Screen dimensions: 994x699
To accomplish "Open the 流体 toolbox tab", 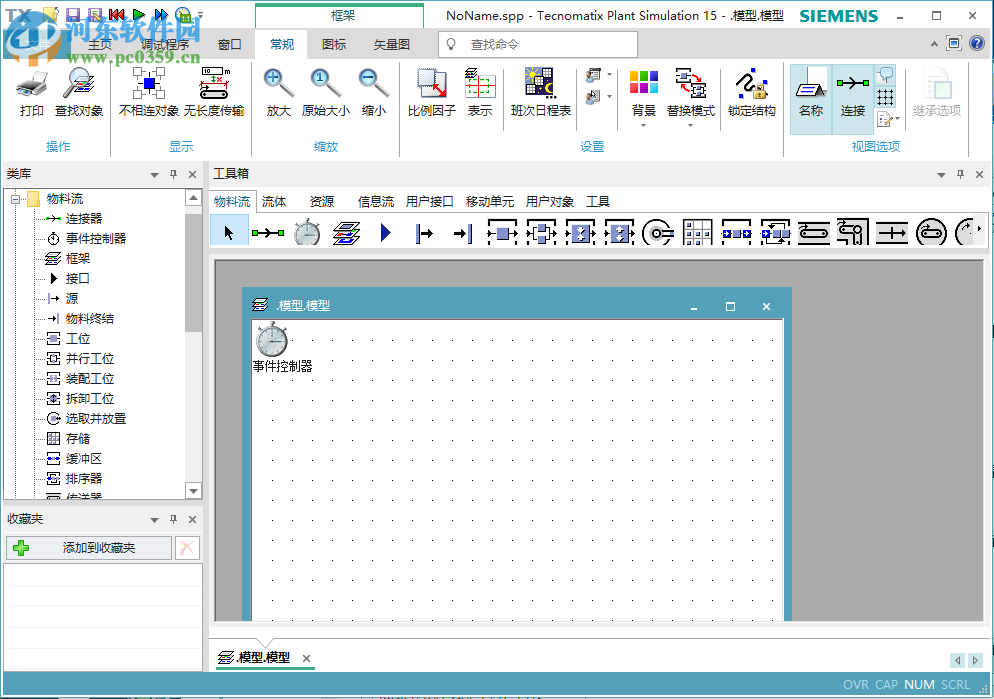I will click(274, 200).
